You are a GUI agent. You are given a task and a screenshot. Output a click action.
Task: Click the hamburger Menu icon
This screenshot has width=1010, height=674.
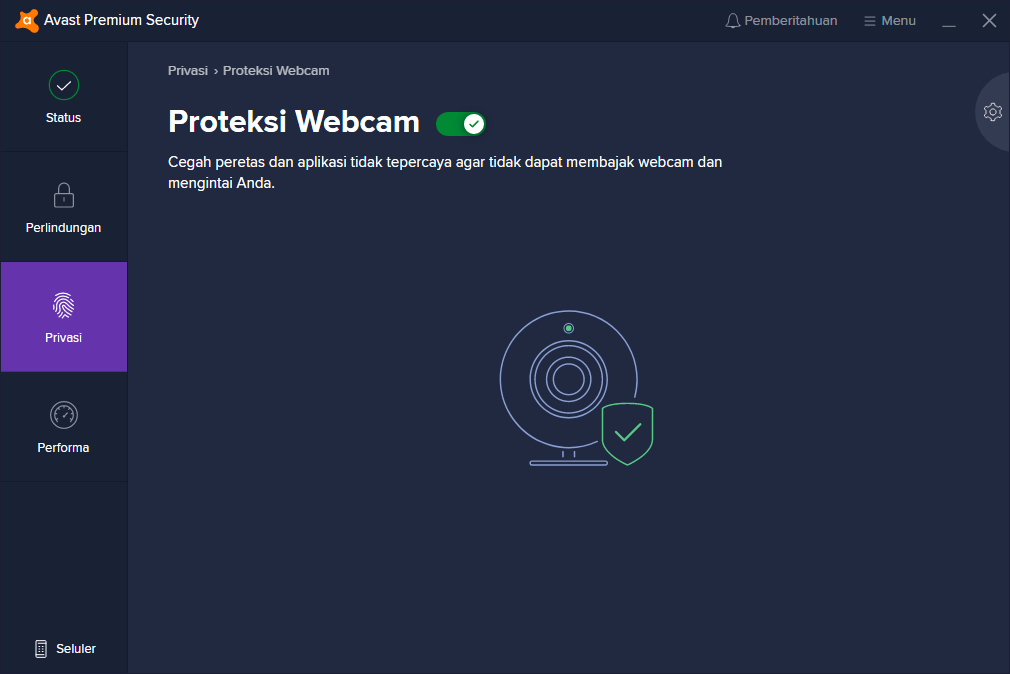click(x=870, y=21)
